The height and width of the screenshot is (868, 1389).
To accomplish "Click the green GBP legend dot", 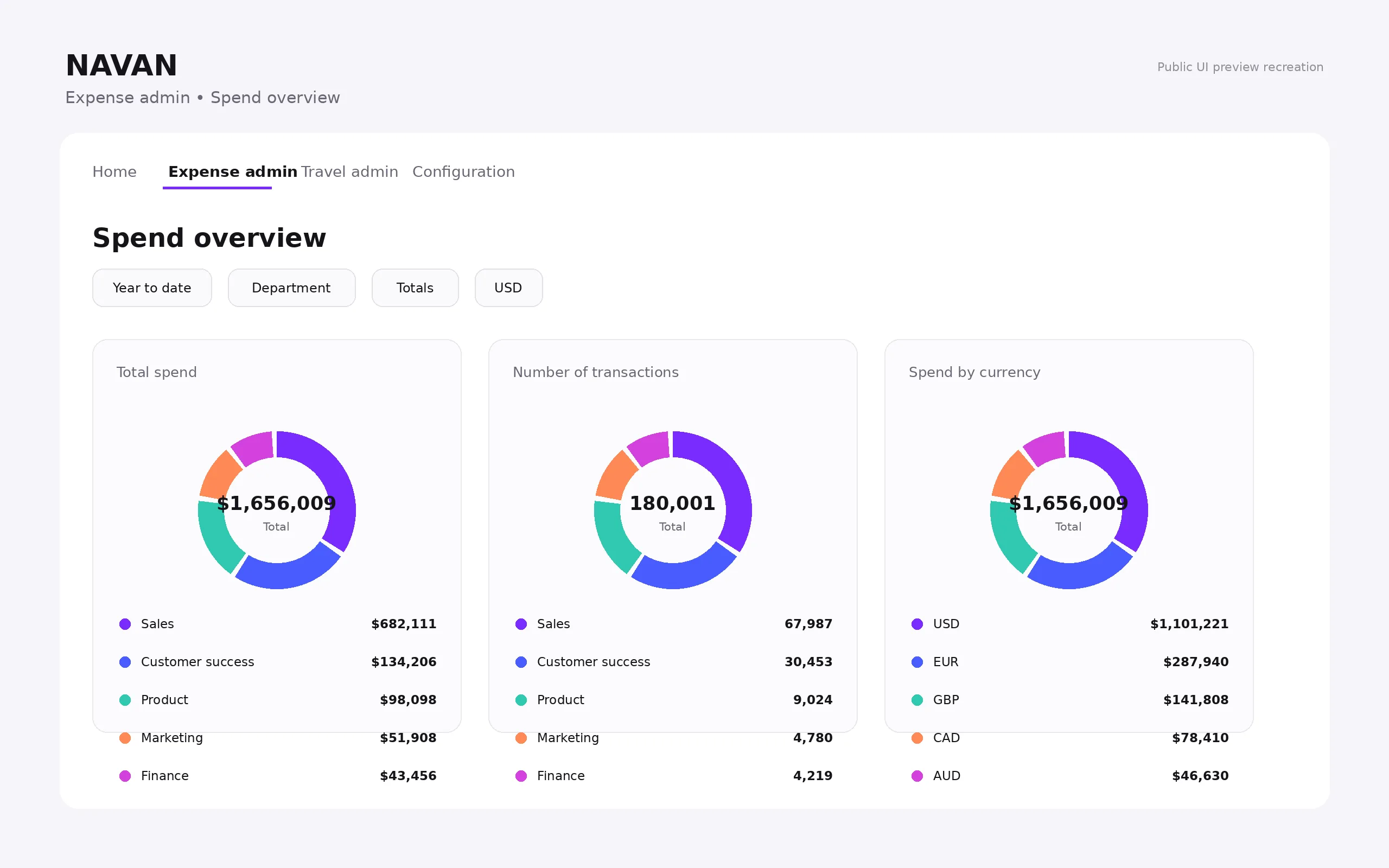I will tap(917, 700).
